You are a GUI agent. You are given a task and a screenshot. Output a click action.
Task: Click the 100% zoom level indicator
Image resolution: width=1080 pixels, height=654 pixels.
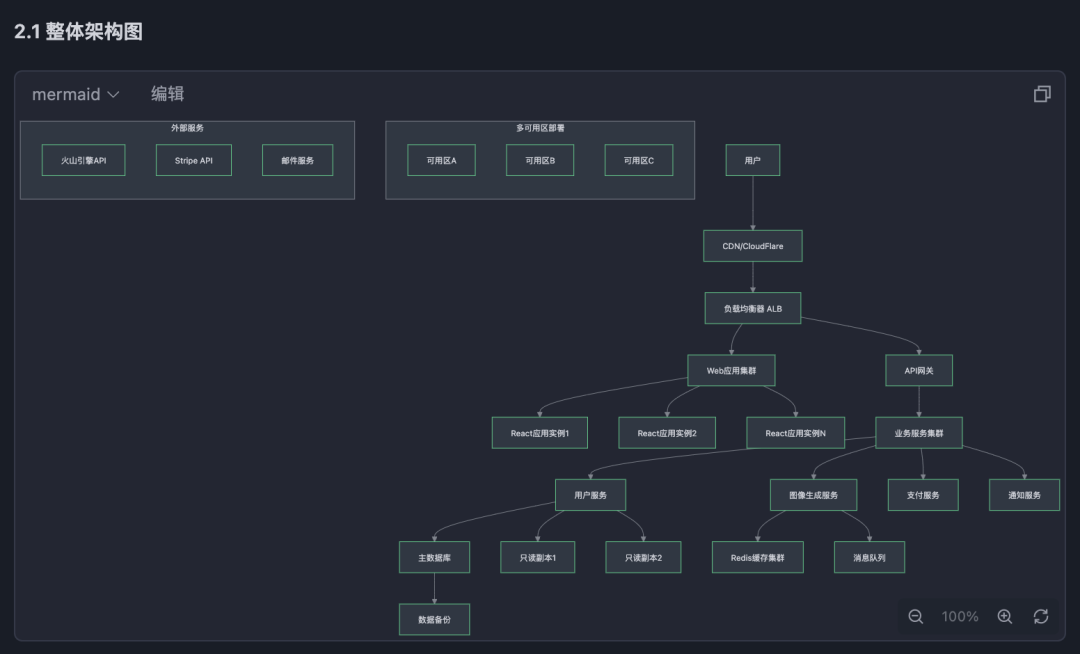960,617
